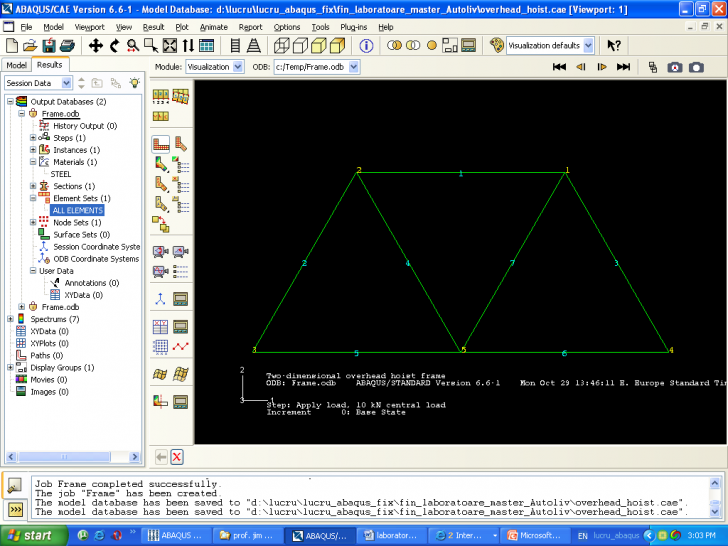Open the Animate menu
Image resolution: width=728 pixels, height=546 pixels.
click(214, 26)
